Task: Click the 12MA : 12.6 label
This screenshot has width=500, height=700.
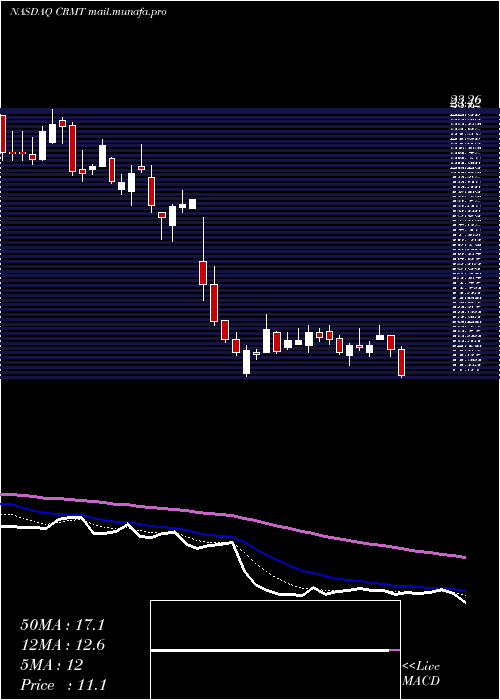Action: pyautogui.click(x=62, y=645)
